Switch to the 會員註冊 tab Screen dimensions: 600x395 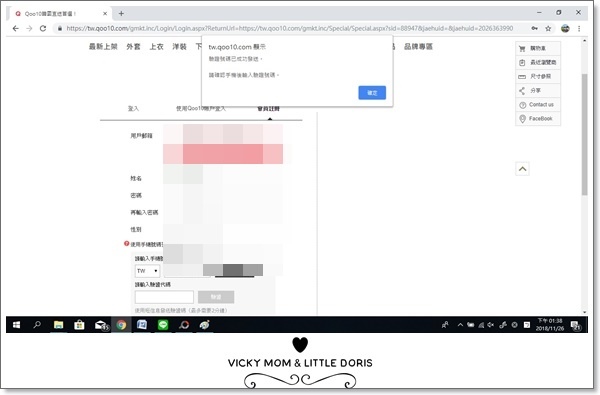click(268, 109)
